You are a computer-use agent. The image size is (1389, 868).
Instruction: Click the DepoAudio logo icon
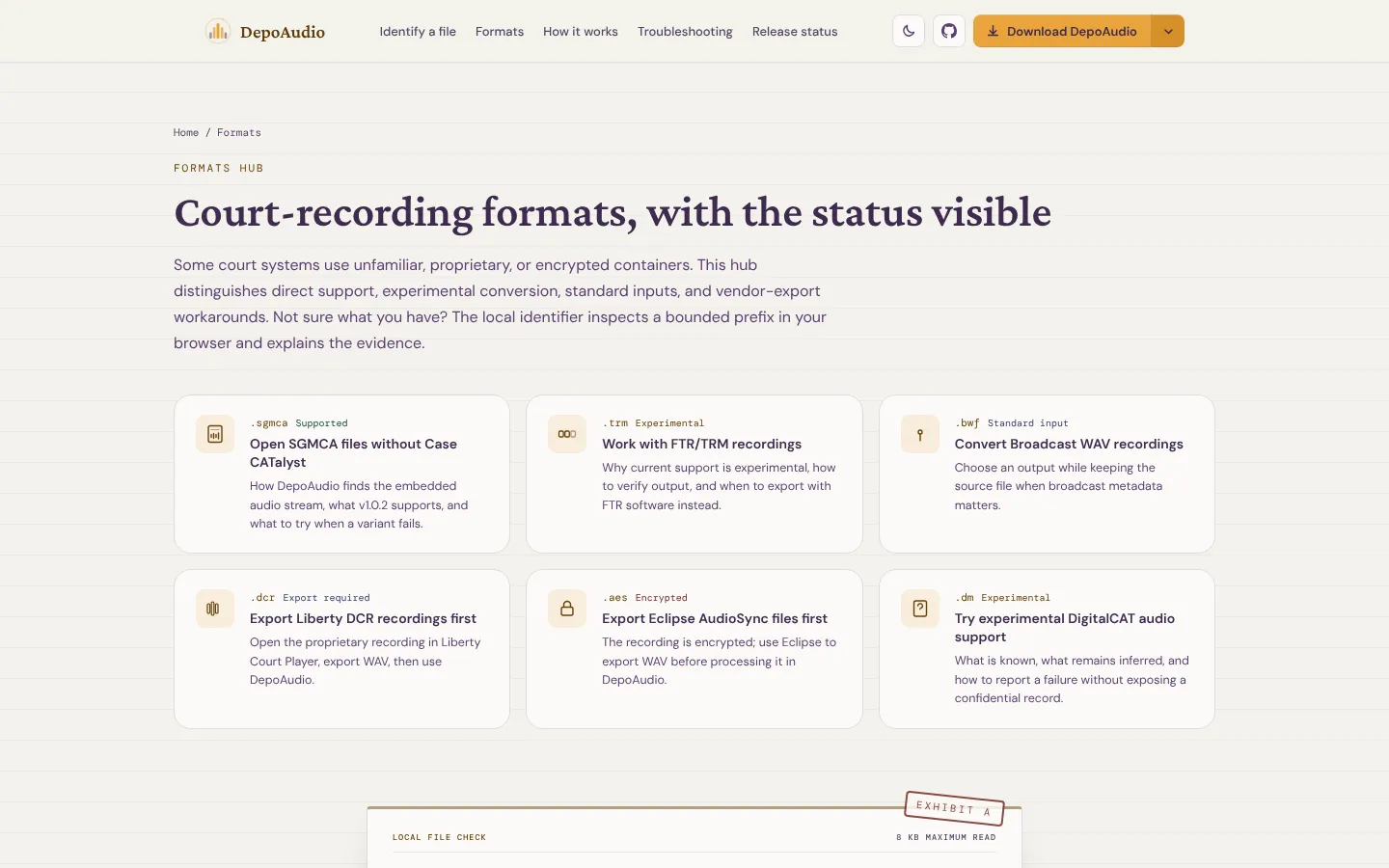click(218, 32)
